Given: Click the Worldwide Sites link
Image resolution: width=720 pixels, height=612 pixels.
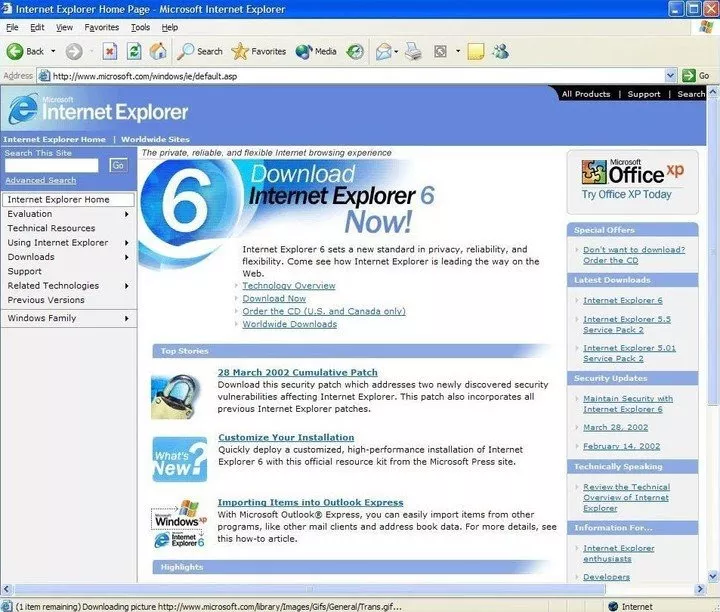Looking at the screenshot, I should tap(155, 139).
